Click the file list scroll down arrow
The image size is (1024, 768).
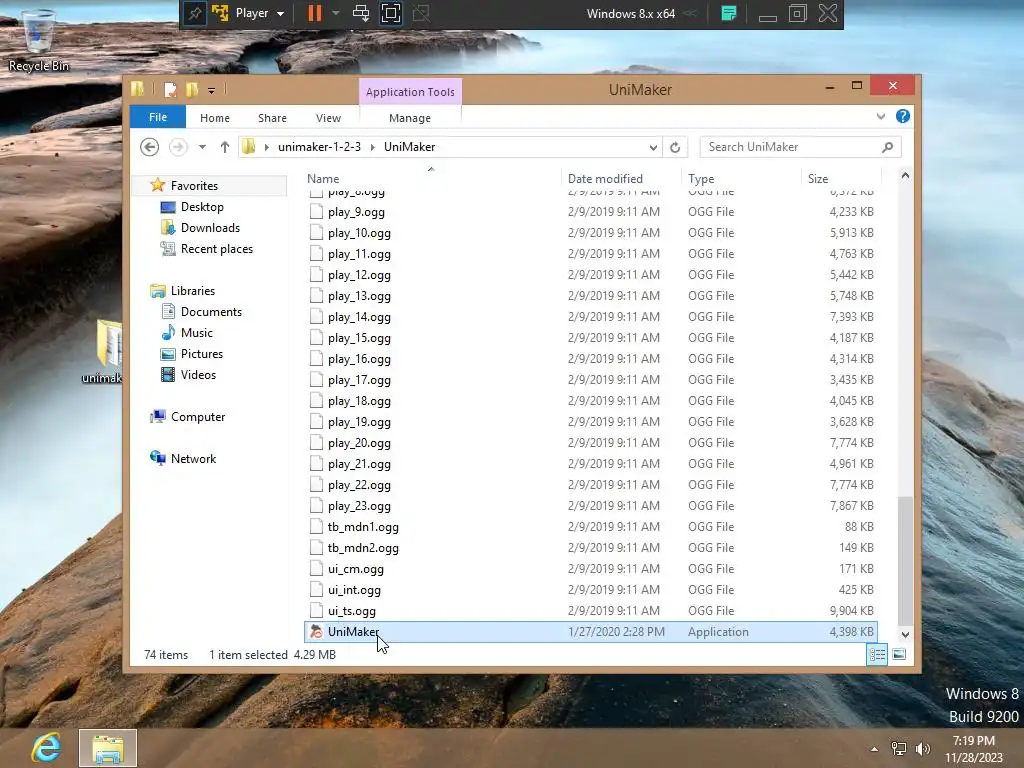coord(905,634)
